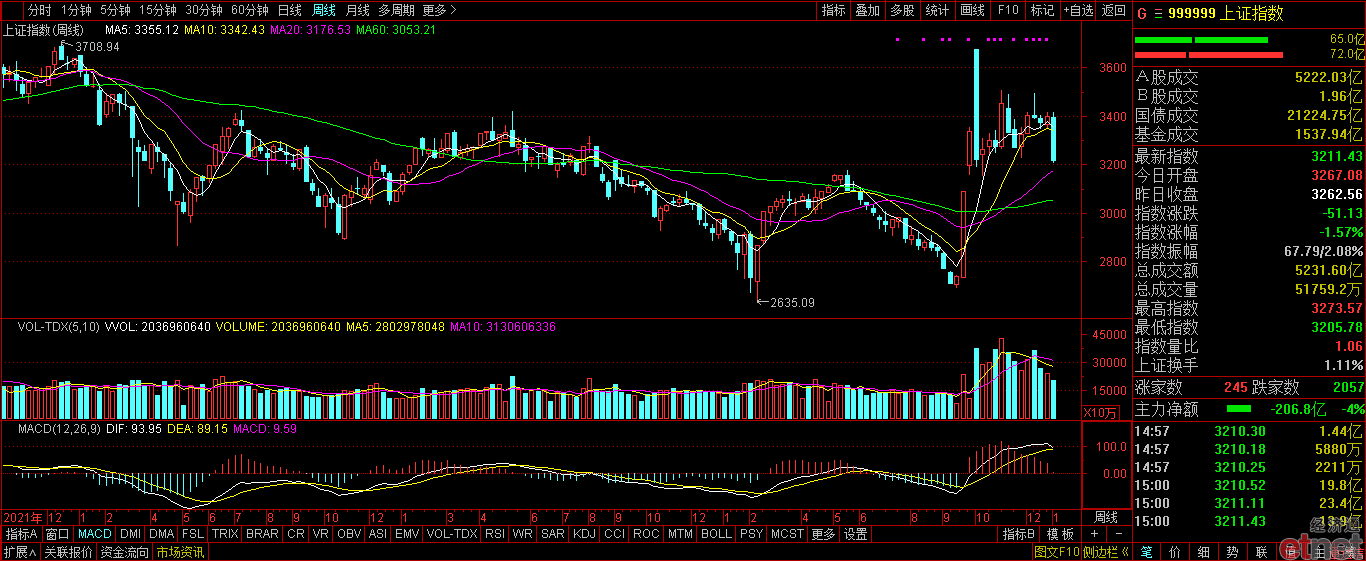The width and height of the screenshot is (1366, 561).
Task: Select the MCST indicator tab
Action: click(x=787, y=534)
